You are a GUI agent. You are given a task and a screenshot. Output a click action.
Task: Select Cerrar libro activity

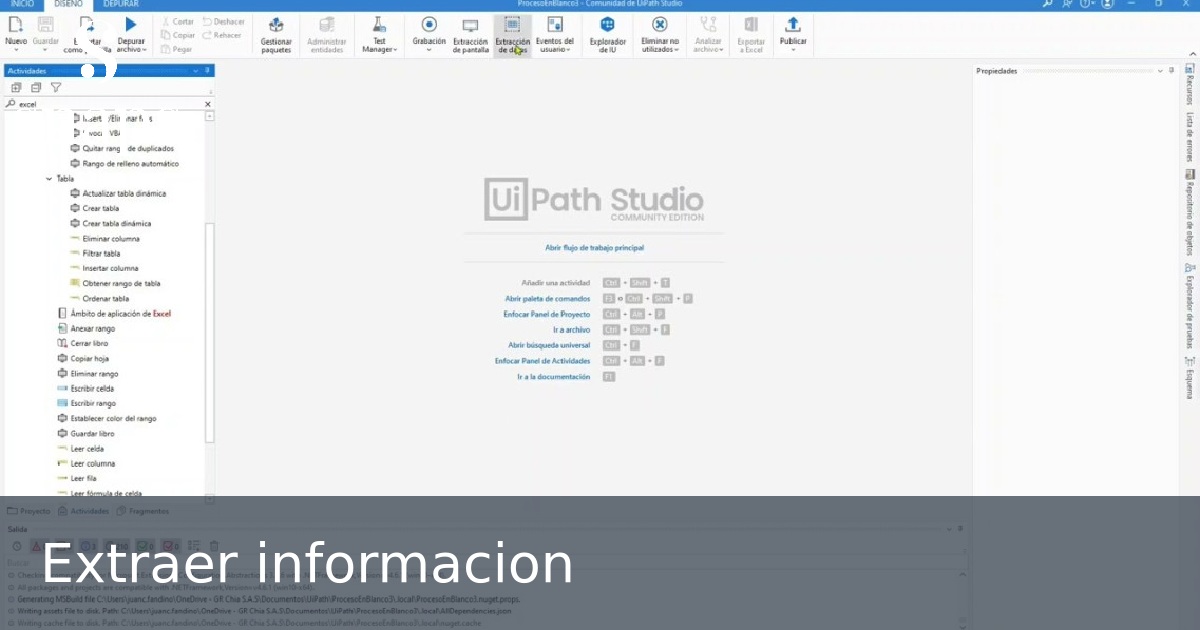[82, 343]
